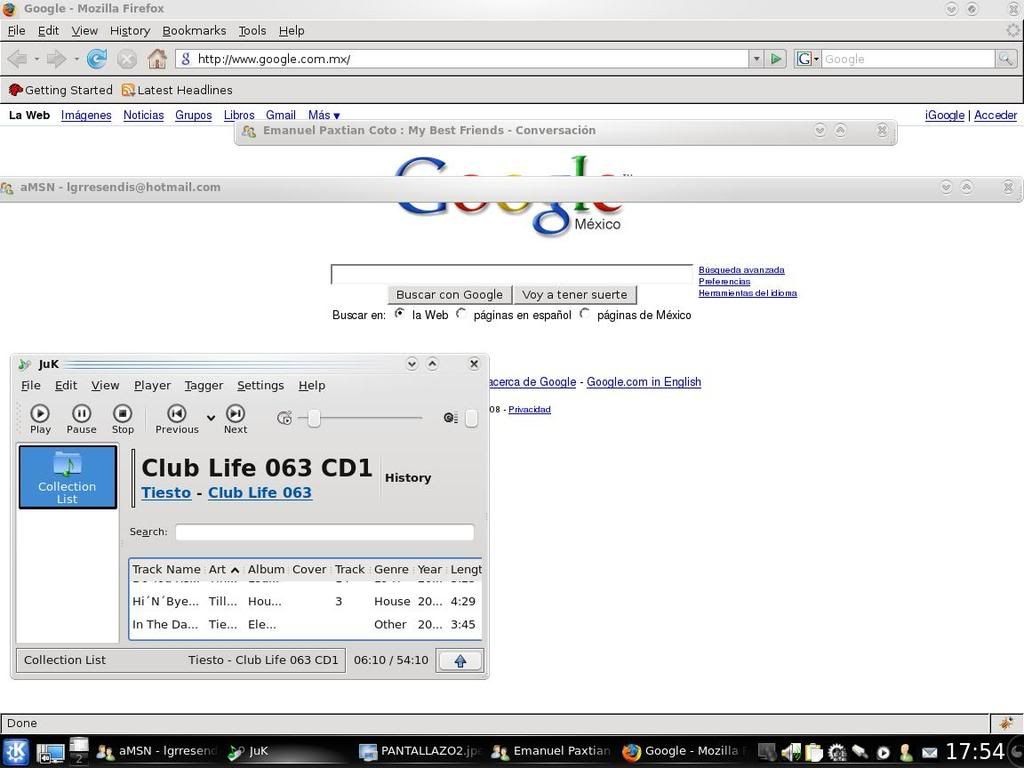Go to Previous track in JuK
The height and width of the screenshot is (768, 1024).
[176, 419]
